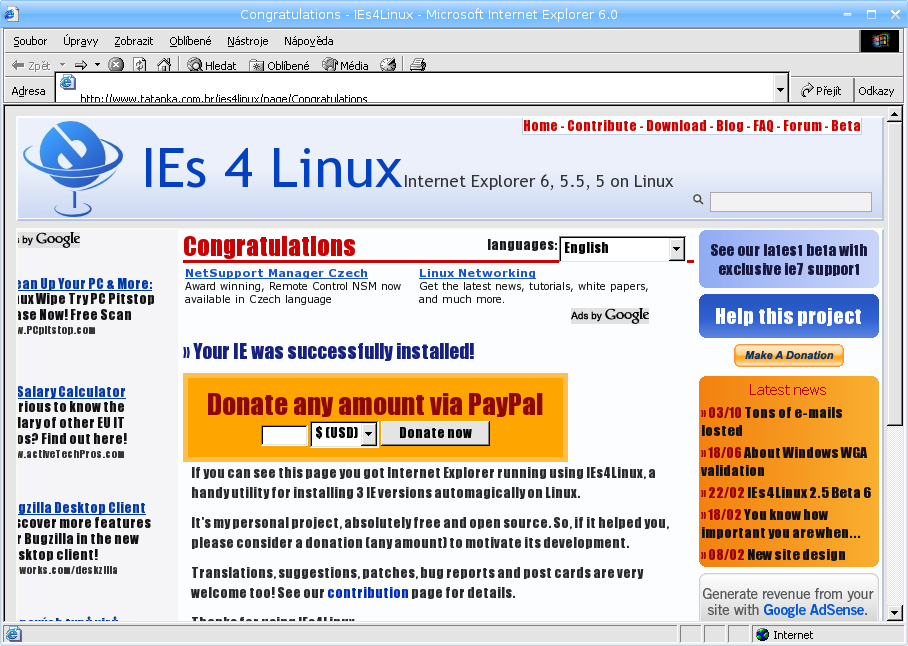Click the Print toolbar icon

point(418,65)
